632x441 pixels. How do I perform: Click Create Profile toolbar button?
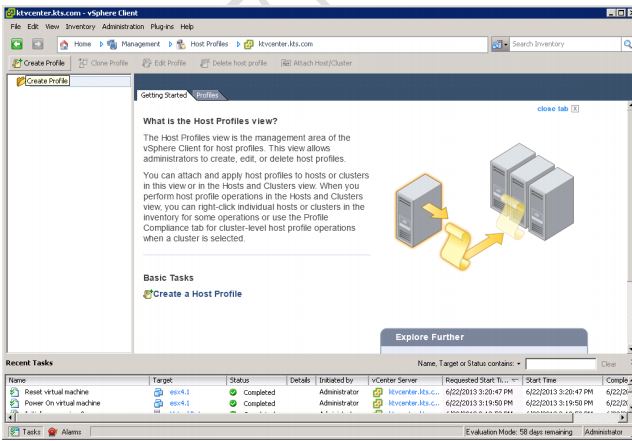pos(40,63)
